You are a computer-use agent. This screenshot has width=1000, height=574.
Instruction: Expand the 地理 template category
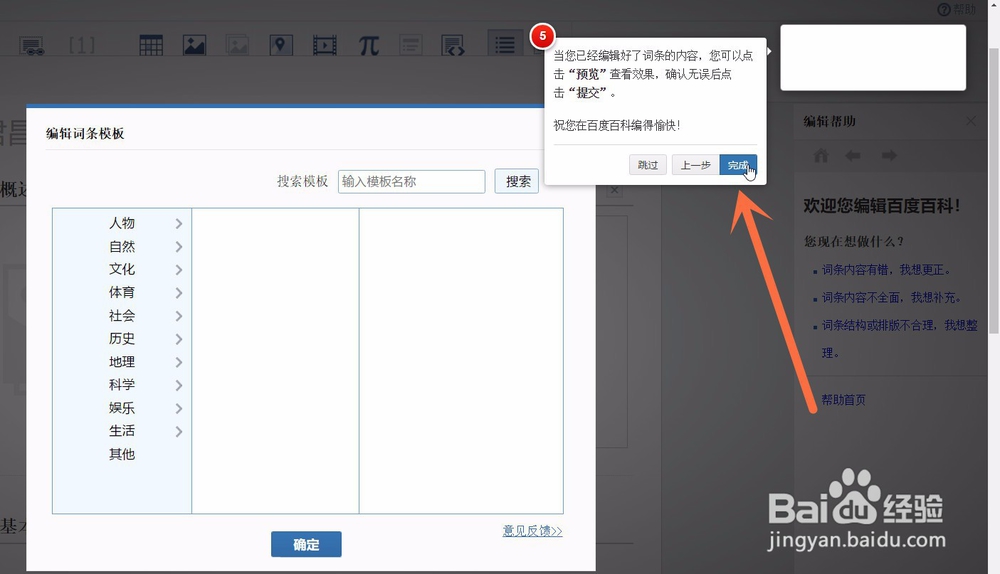click(x=122, y=362)
